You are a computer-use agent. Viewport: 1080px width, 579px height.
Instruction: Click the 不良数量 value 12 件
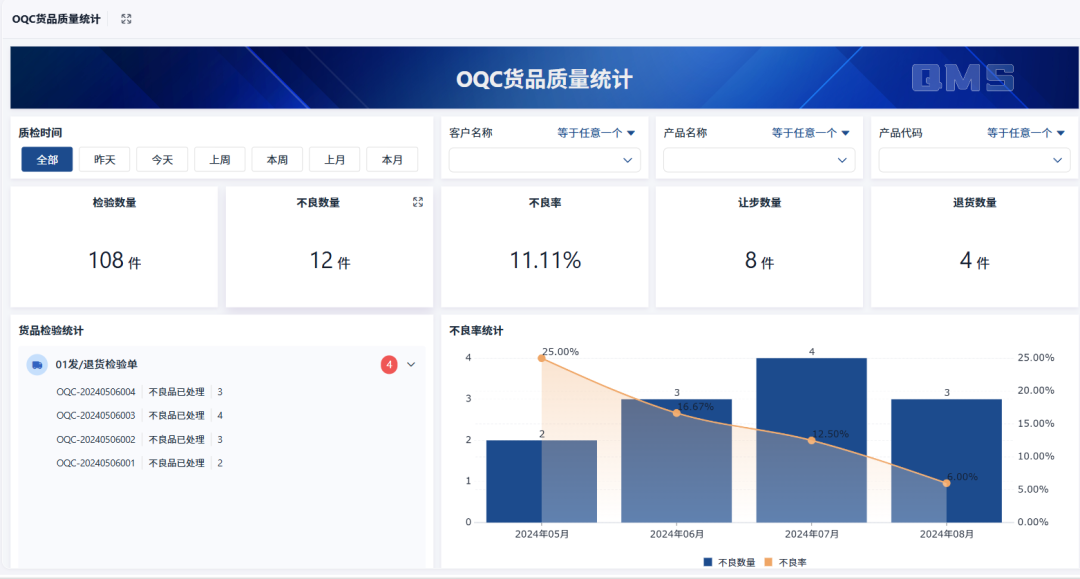click(x=329, y=260)
